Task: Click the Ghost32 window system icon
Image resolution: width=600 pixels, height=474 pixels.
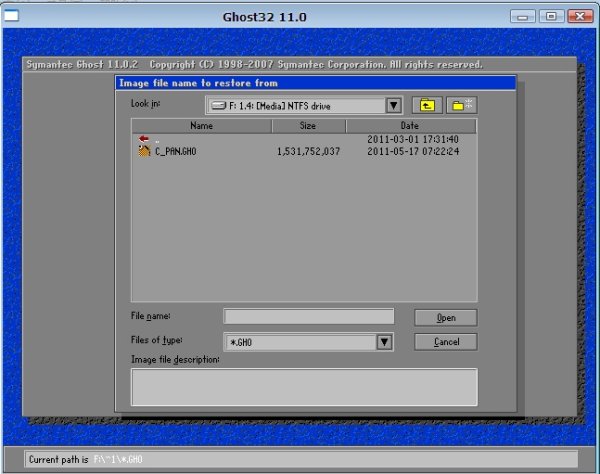Action: (12, 17)
